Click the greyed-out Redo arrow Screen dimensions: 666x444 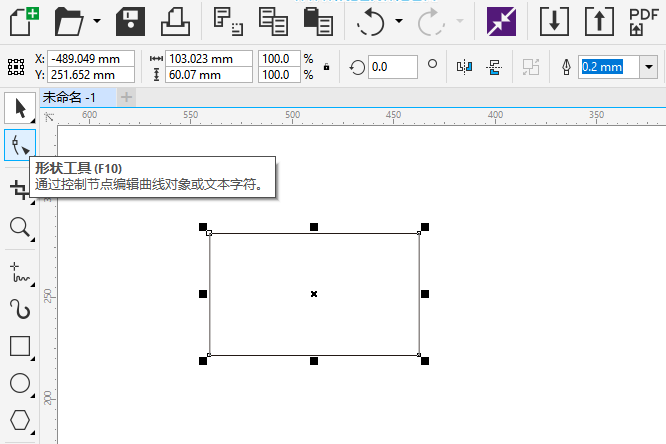[x=431, y=22]
